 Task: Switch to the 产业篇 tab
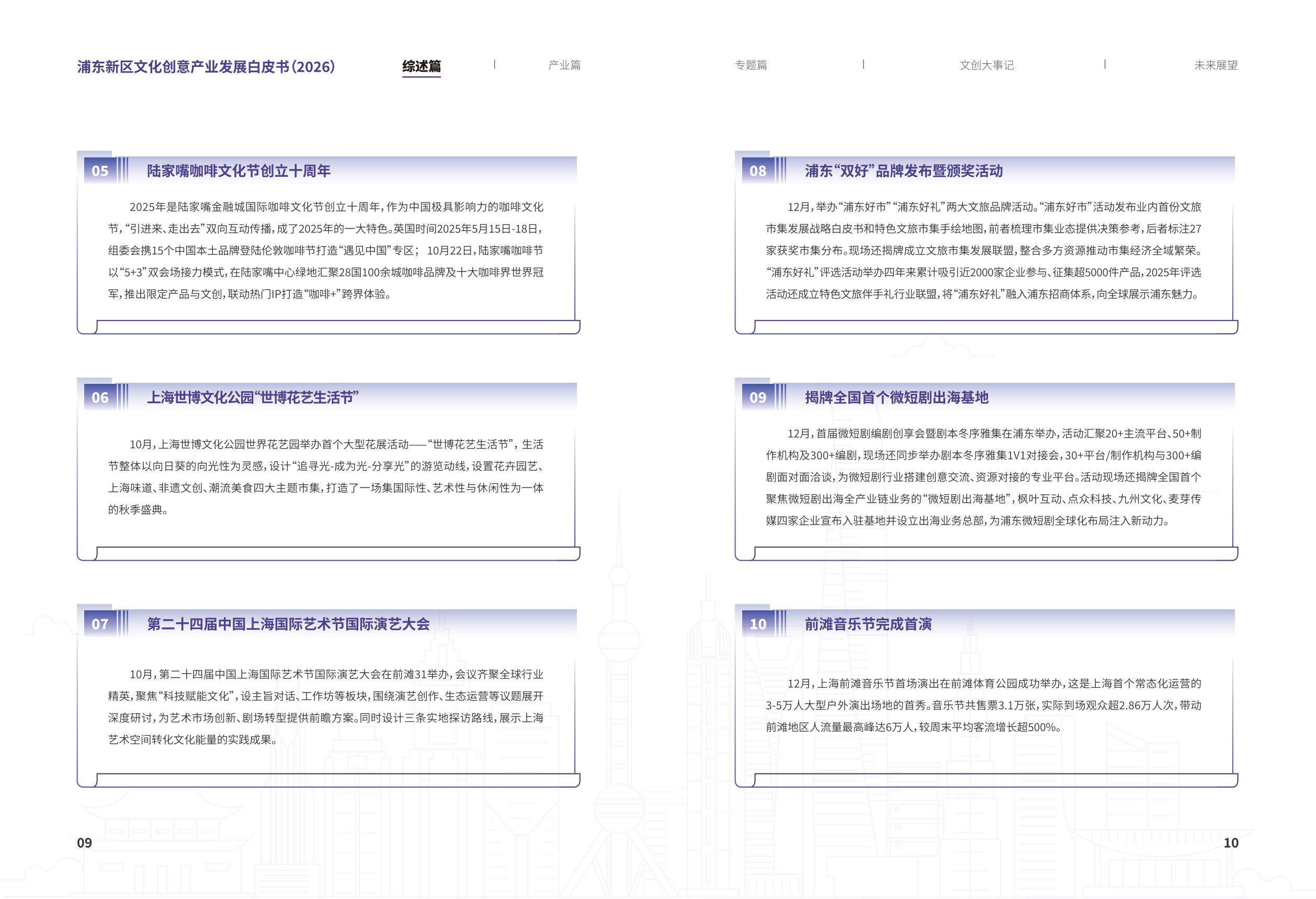tap(564, 65)
